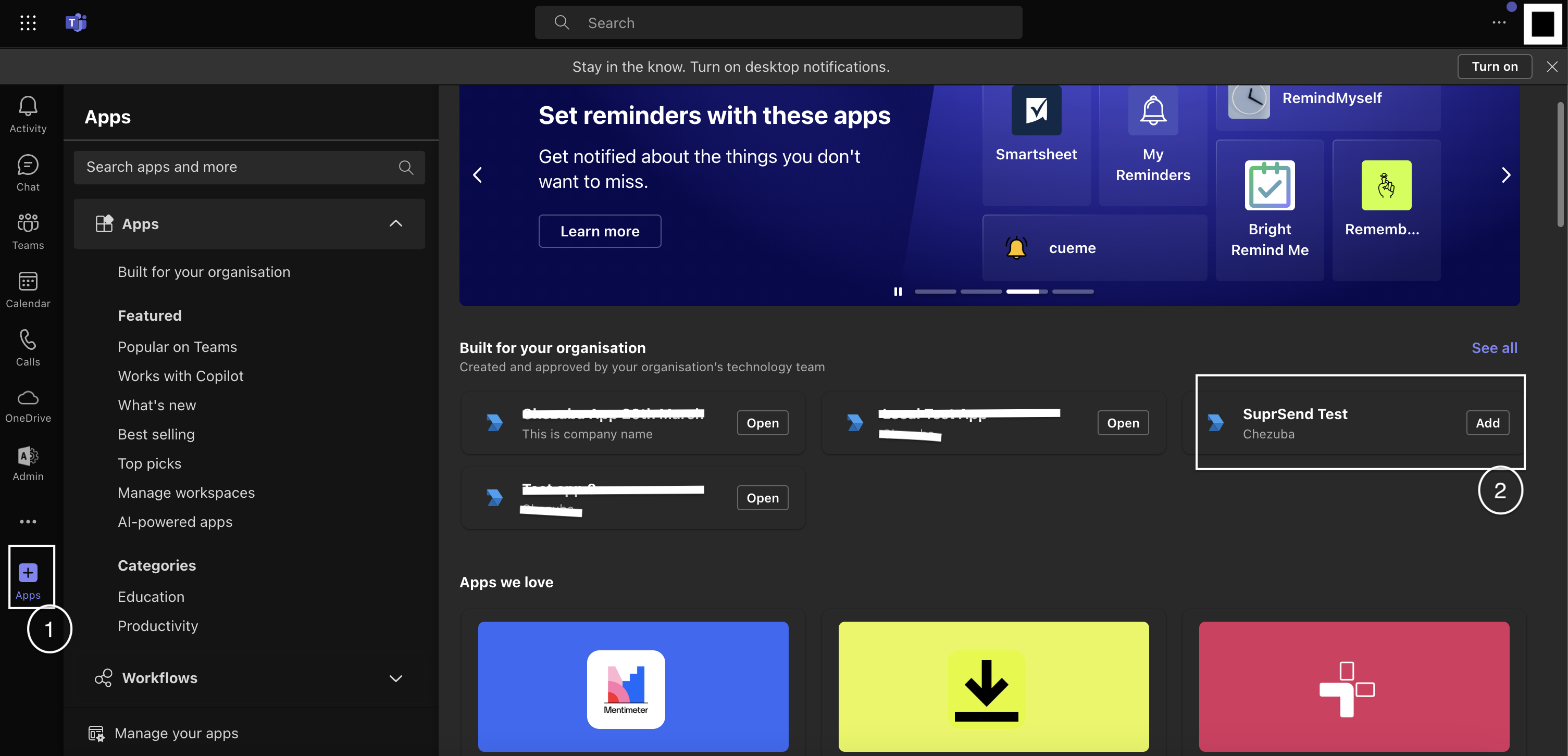Click Turn on desktop notifications
The width and height of the screenshot is (1568, 756).
tap(1495, 66)
